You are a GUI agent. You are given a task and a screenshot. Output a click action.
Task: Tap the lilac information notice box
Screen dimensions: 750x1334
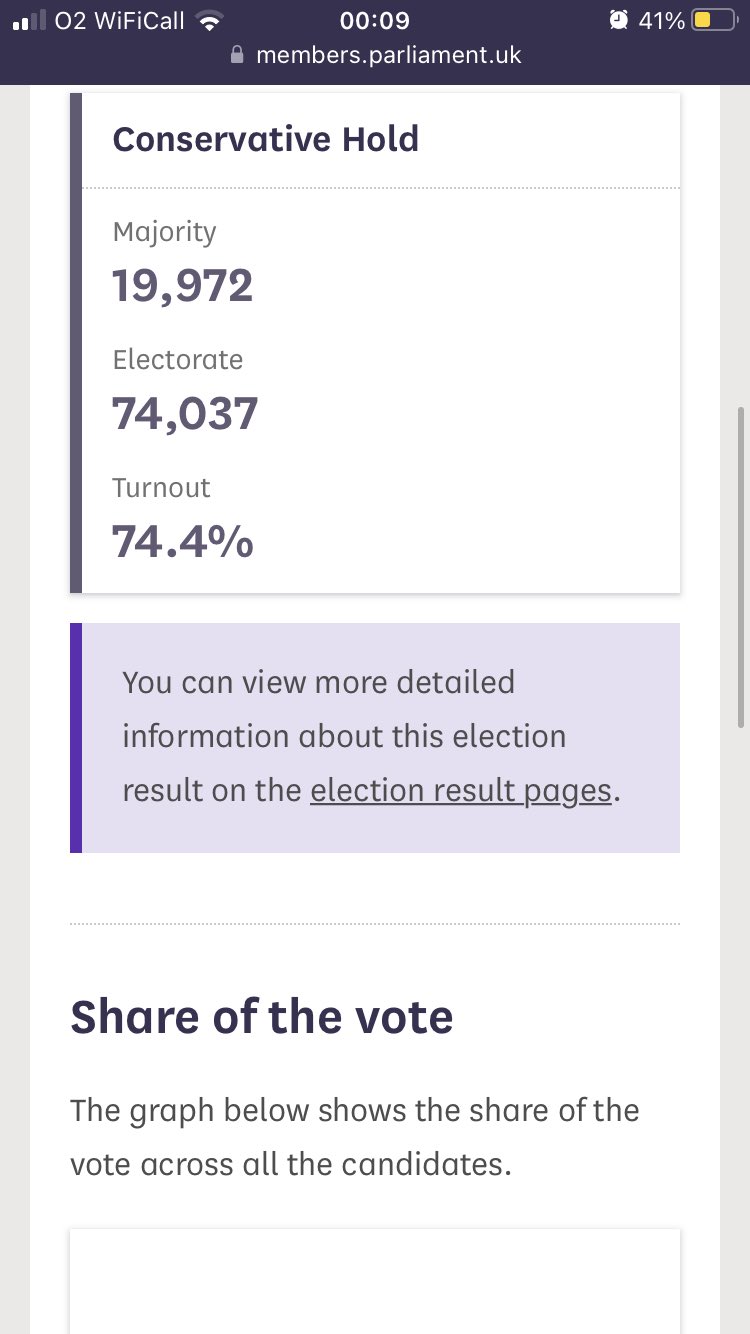tap(375, 738)
